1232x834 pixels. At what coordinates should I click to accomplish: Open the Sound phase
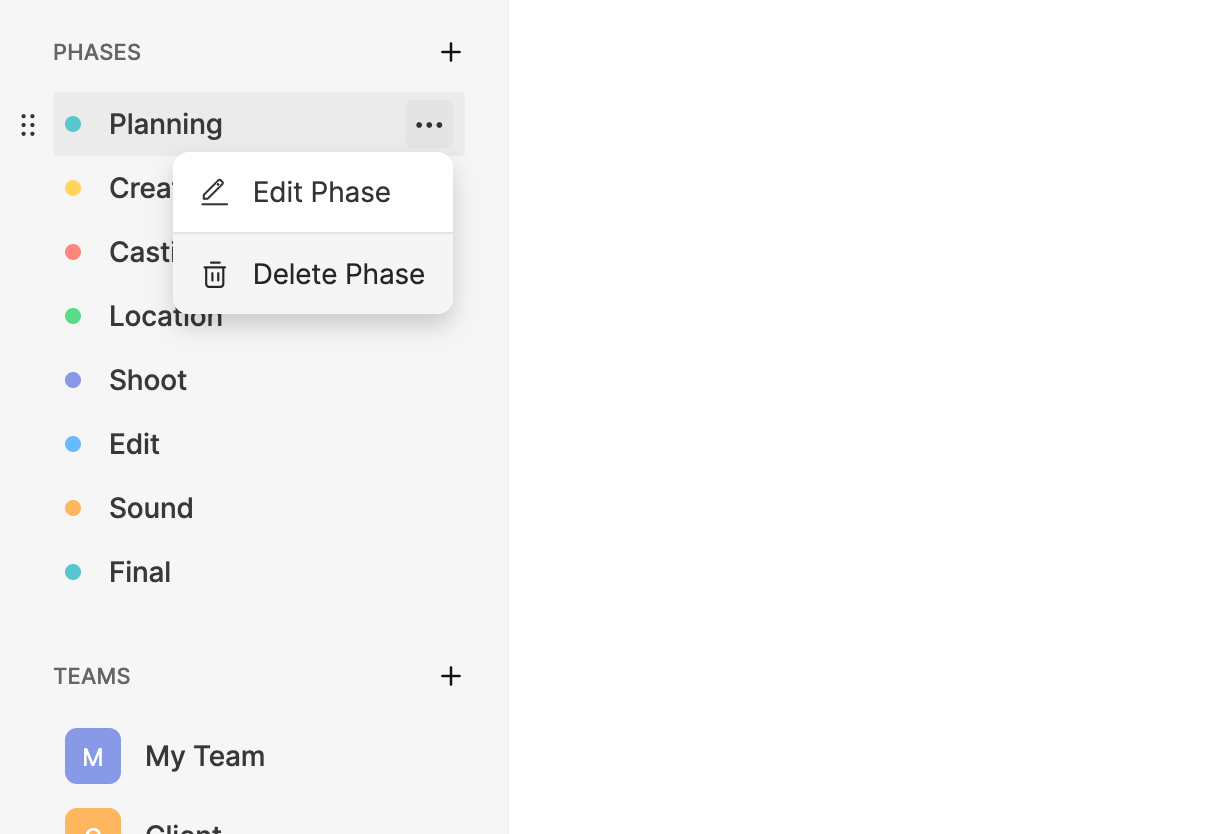click(x=151, y=508)
